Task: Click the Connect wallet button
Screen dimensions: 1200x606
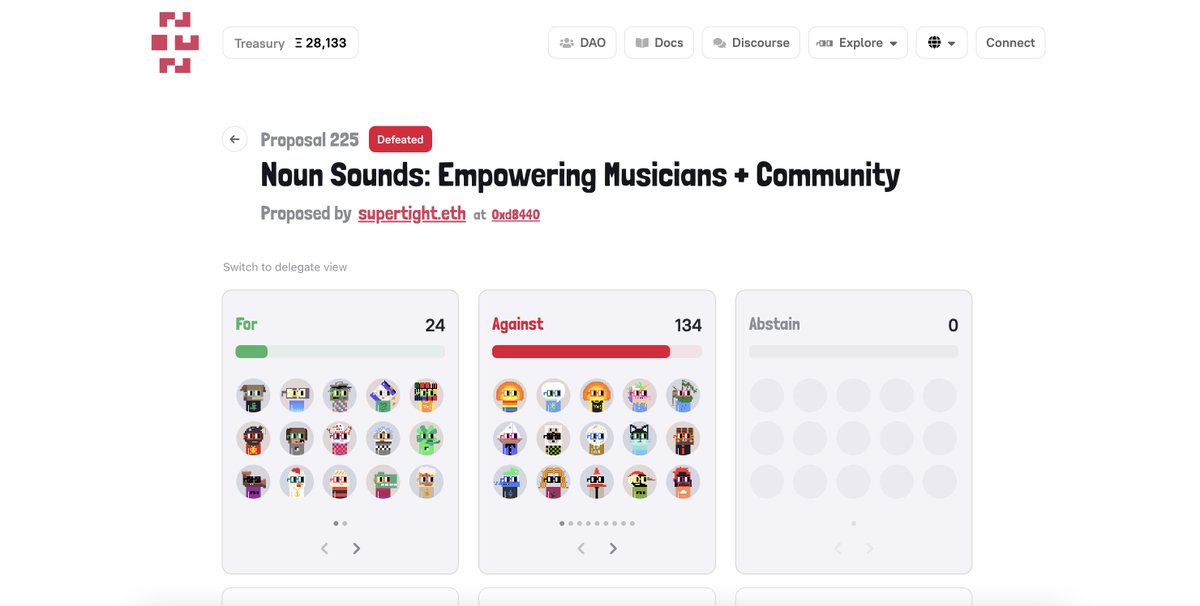Action: click(x=1010, y=43)
